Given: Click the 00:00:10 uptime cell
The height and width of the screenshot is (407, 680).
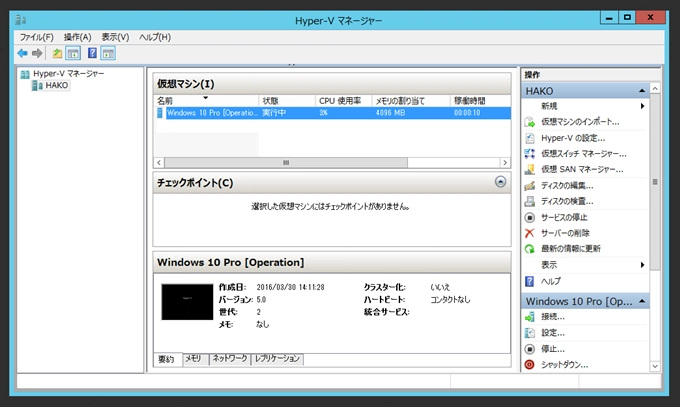Looking at the screenshot, I should click(x=467, y=113).
